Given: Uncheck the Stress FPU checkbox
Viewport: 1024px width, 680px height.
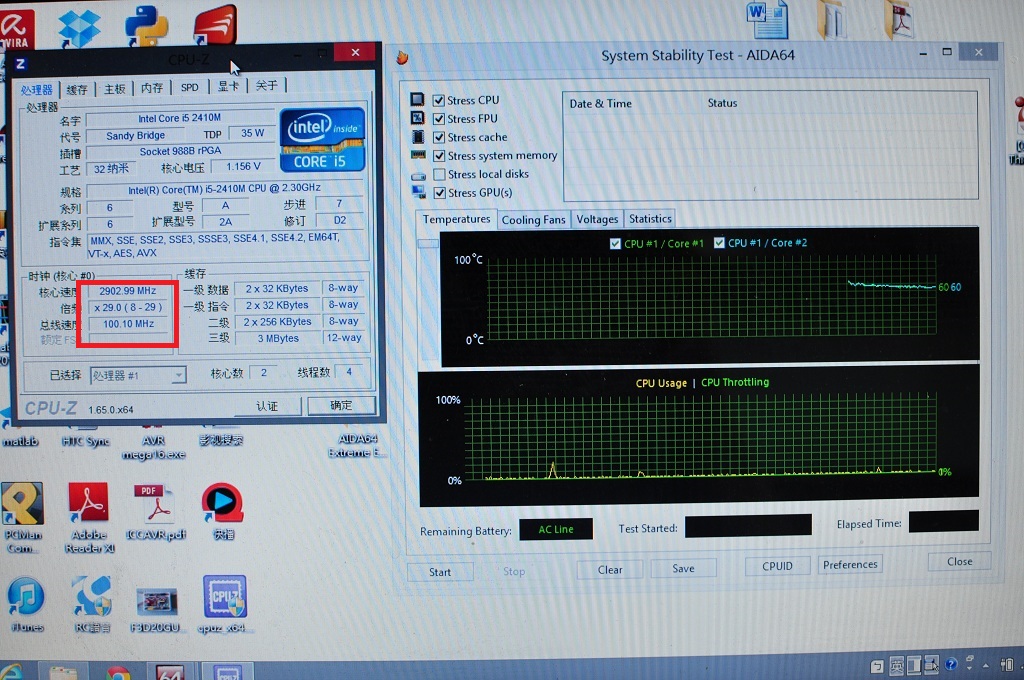Looking at the screenshot, I should point(439,119).
